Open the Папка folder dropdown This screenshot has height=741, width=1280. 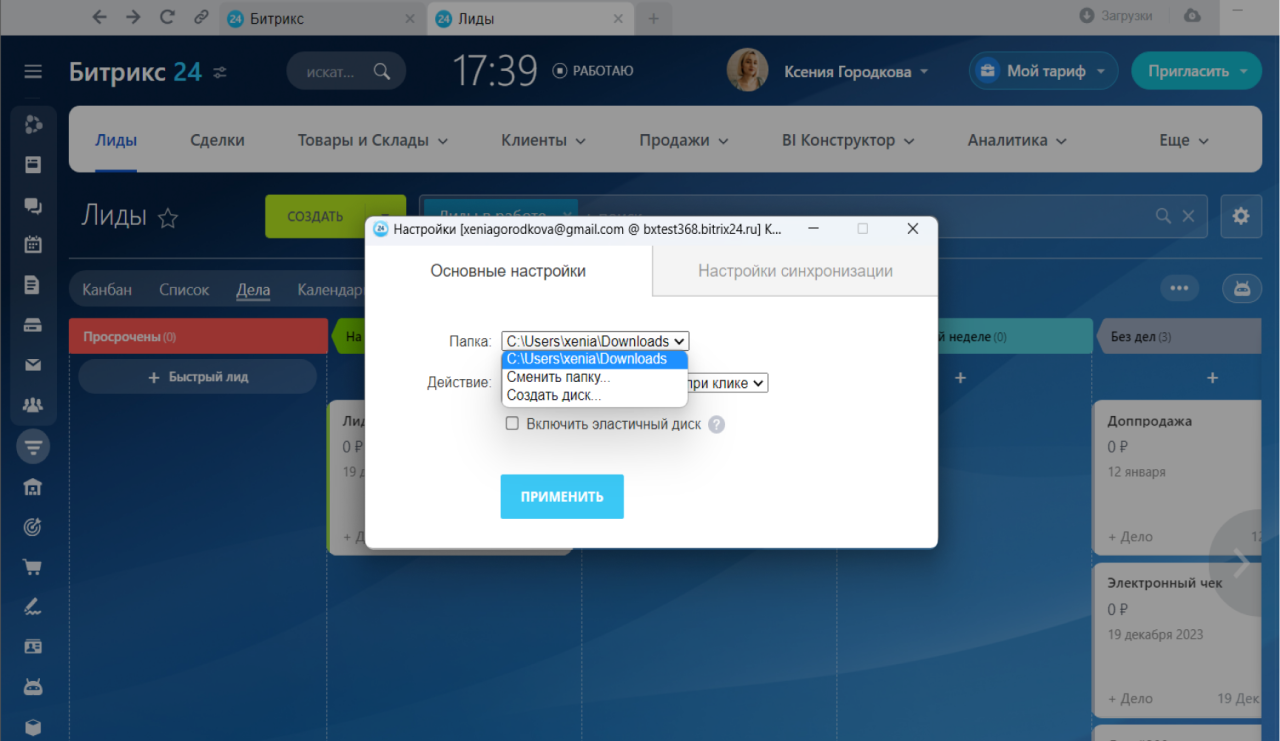595,341
